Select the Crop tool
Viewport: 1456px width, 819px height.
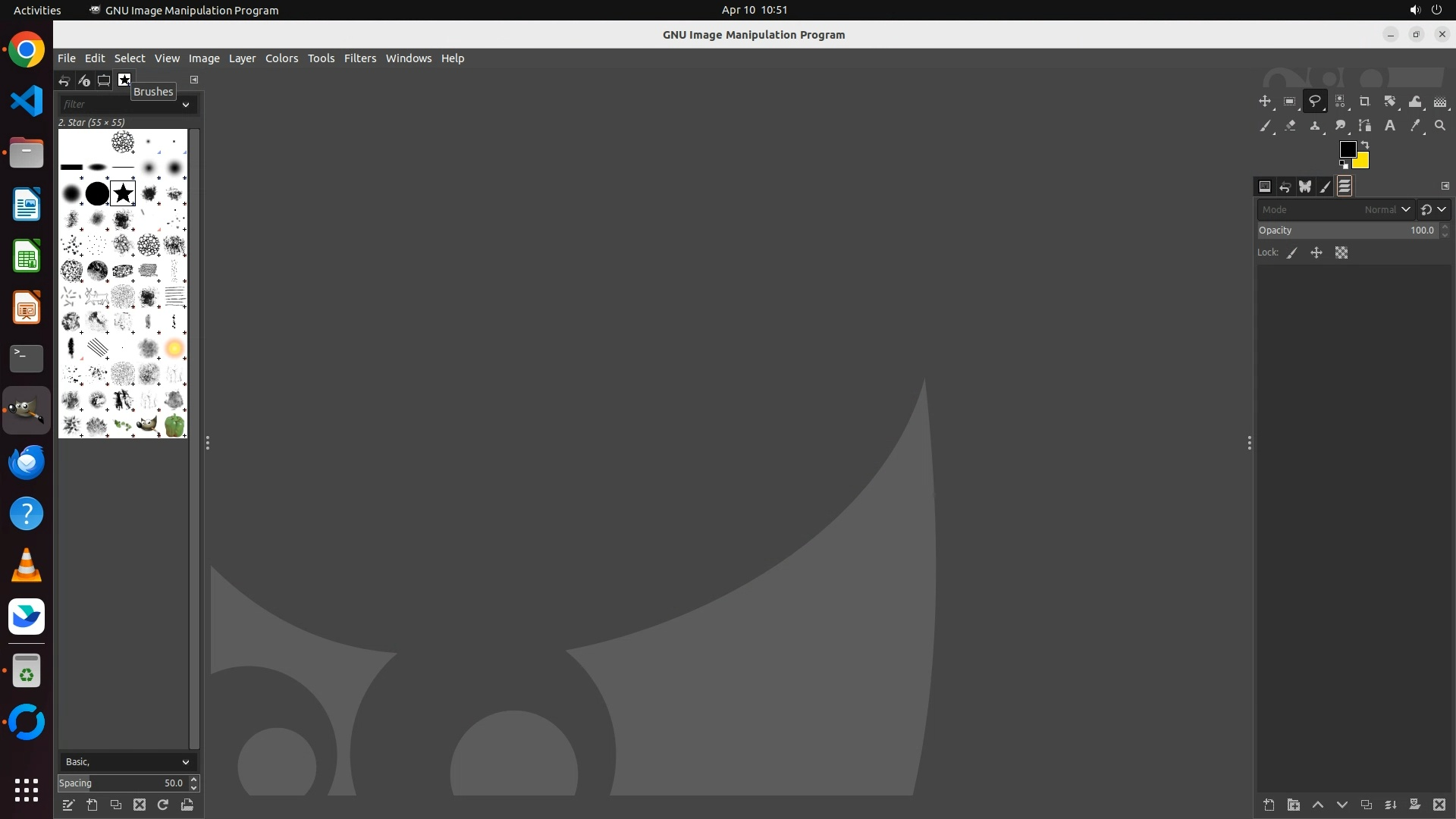tap(1365, 102)
